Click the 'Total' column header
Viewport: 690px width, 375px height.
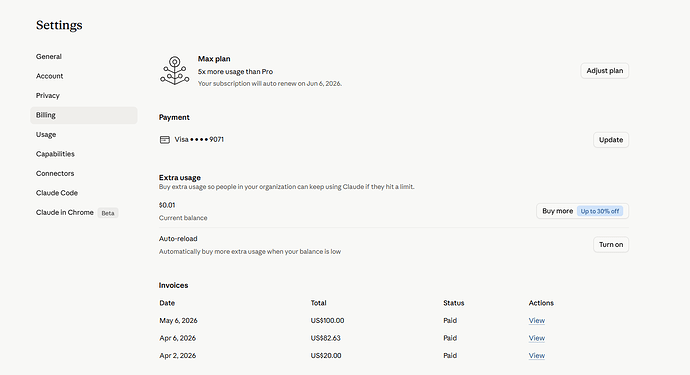319,303
